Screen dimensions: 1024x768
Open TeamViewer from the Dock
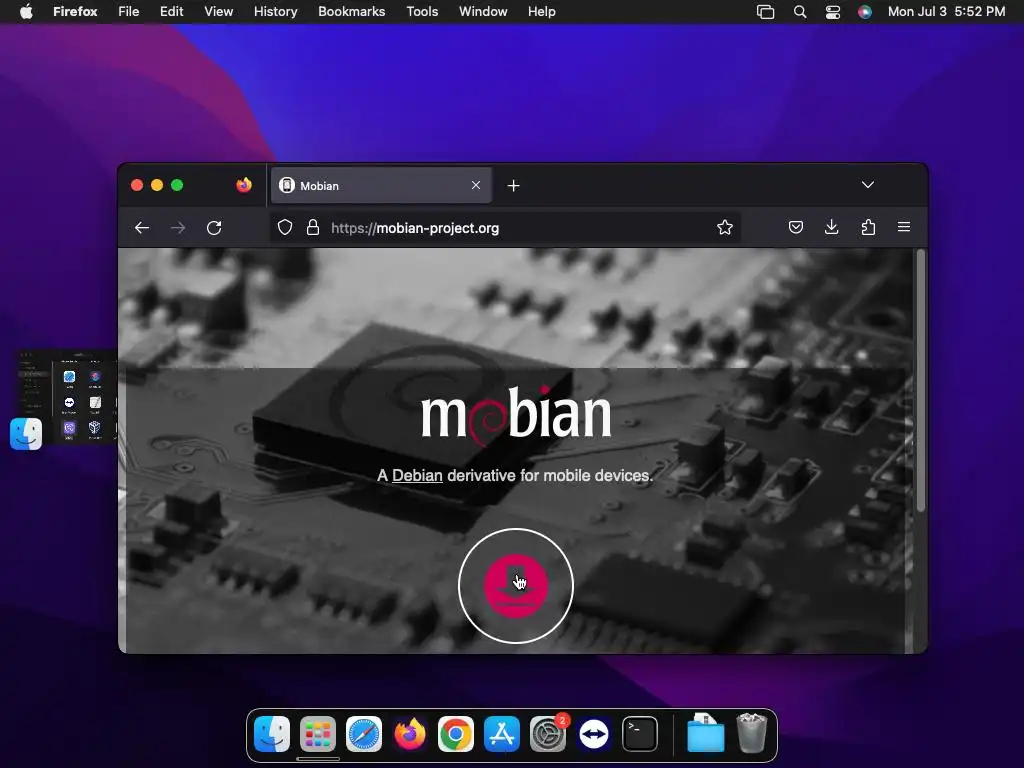[x=594, y=734]
